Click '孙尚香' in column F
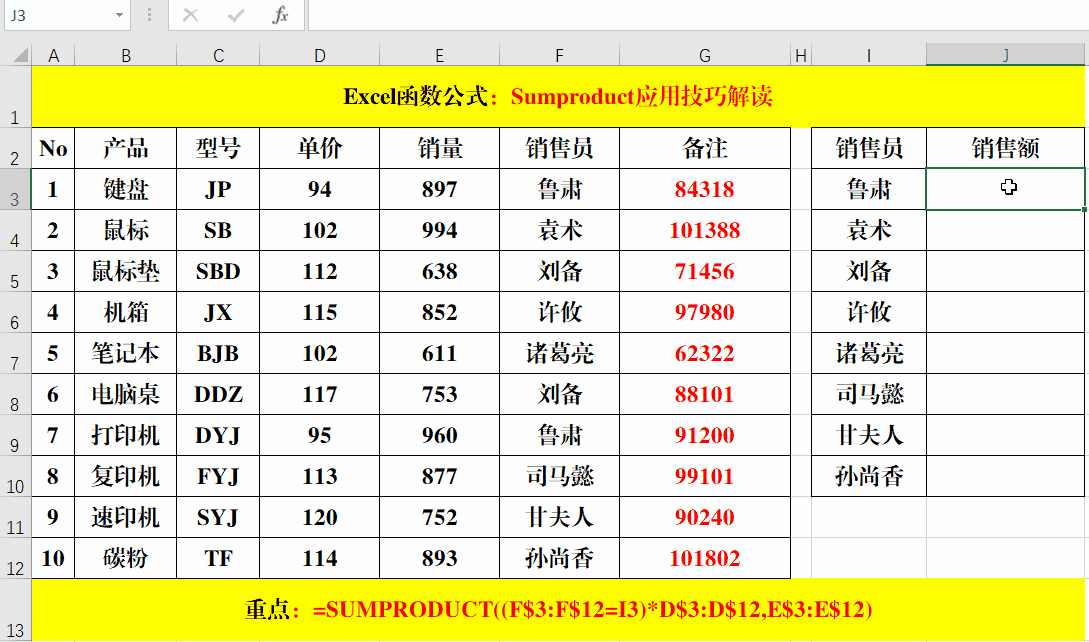1089x642 pixels. pyautogui.click(x=559, y=558)
